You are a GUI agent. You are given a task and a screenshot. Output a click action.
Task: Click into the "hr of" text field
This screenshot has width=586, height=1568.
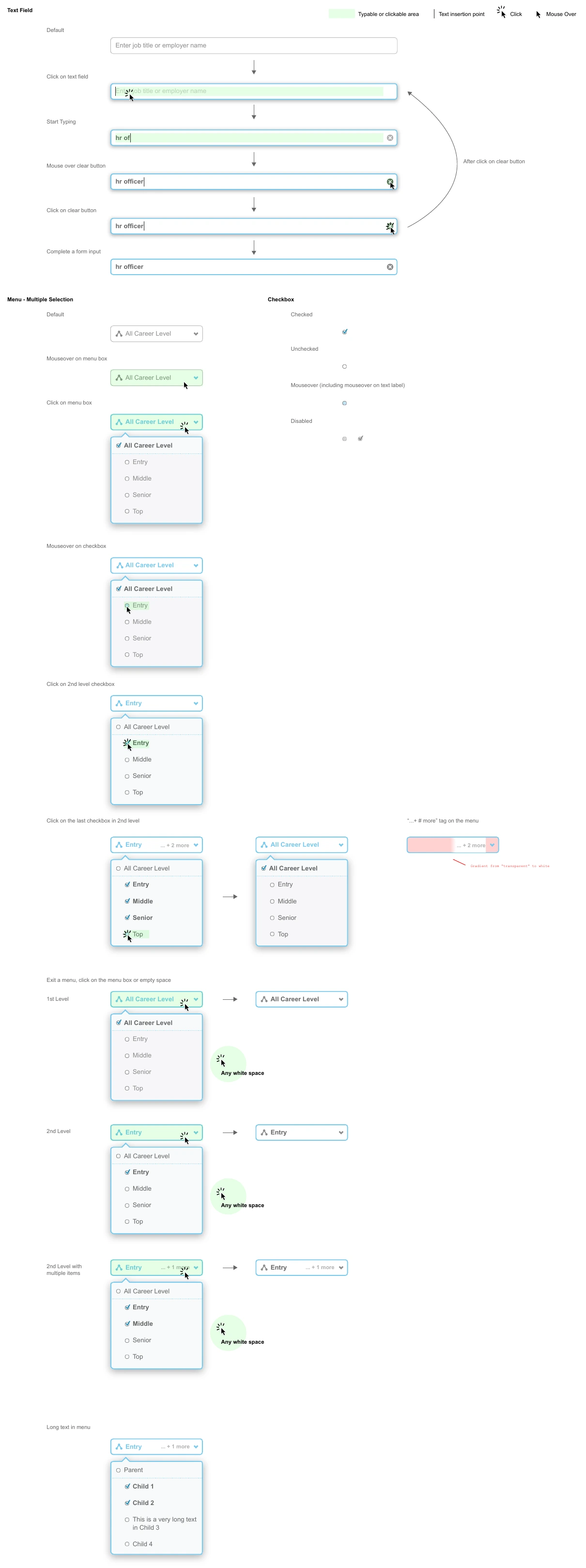tap(254, 138)
